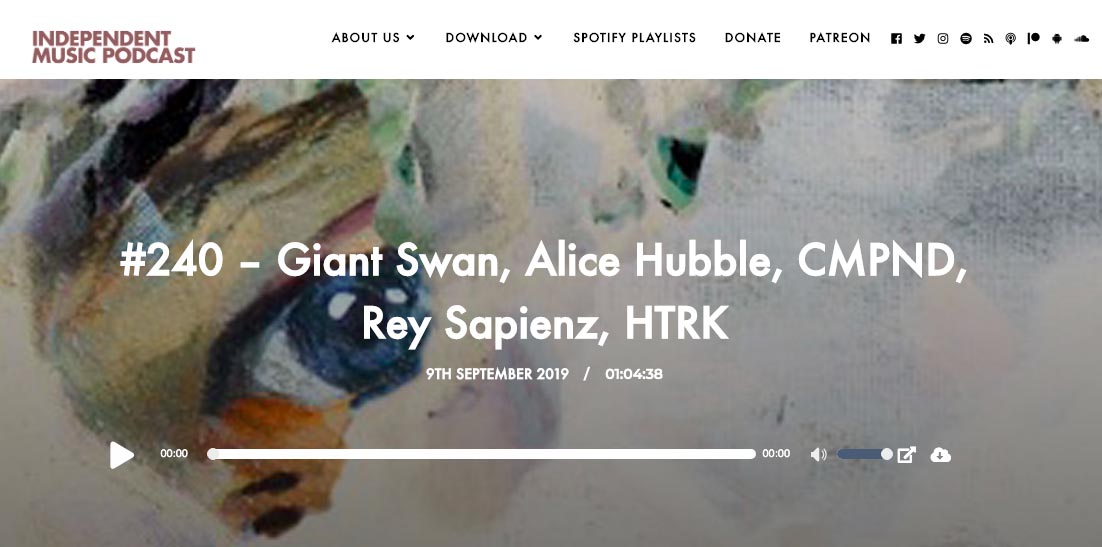Open the Donate menu item
This screenshot has width=1102, height=547.
coord(753,38)
